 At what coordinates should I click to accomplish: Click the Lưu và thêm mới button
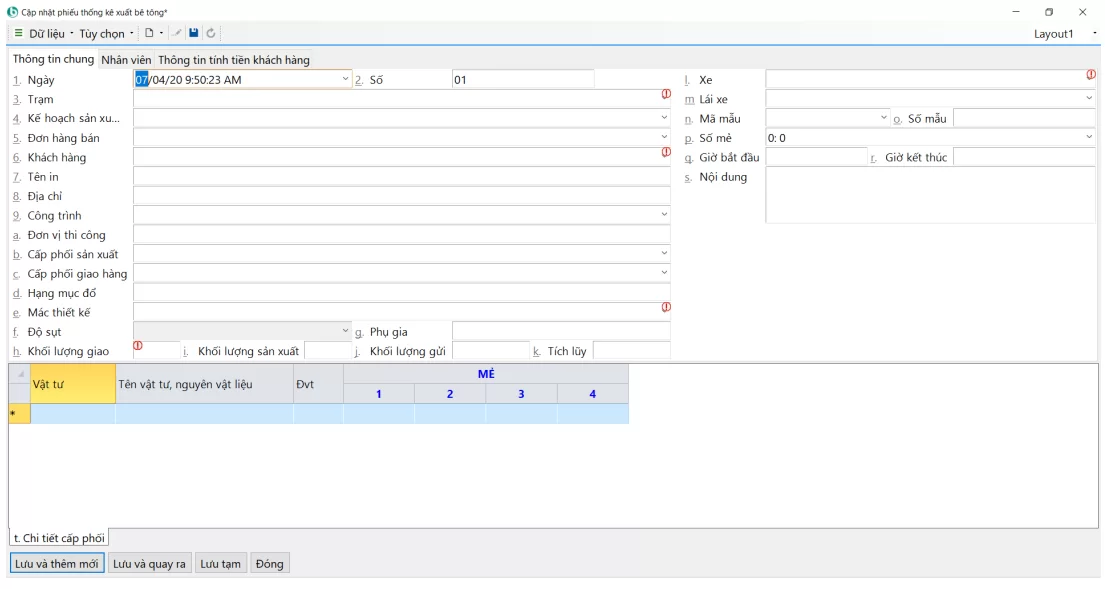57,564
